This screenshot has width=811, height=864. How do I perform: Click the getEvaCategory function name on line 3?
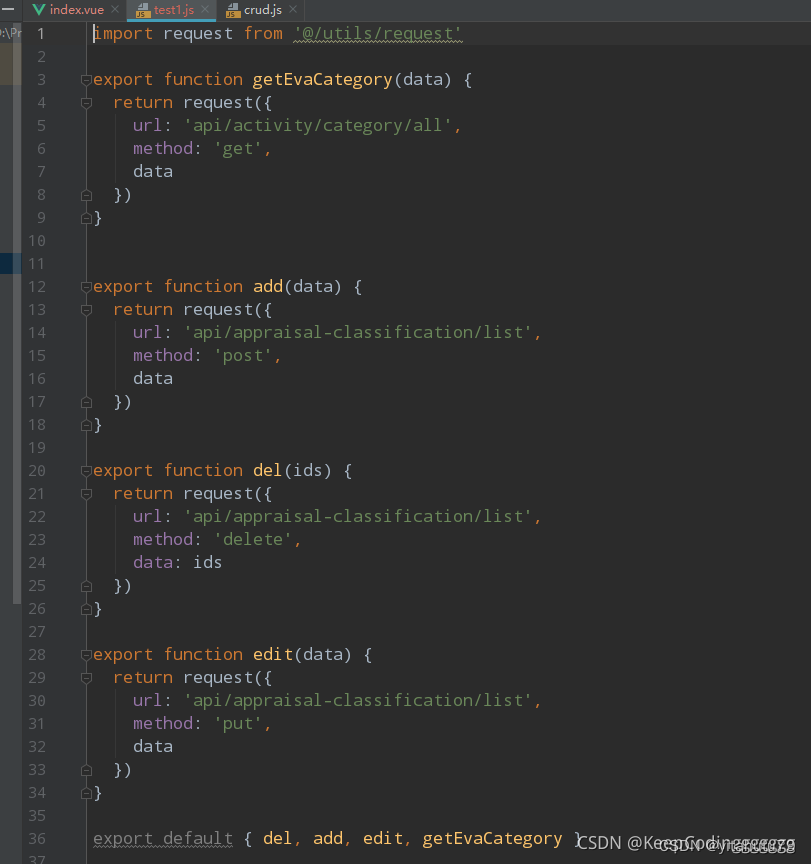point(322,80)
